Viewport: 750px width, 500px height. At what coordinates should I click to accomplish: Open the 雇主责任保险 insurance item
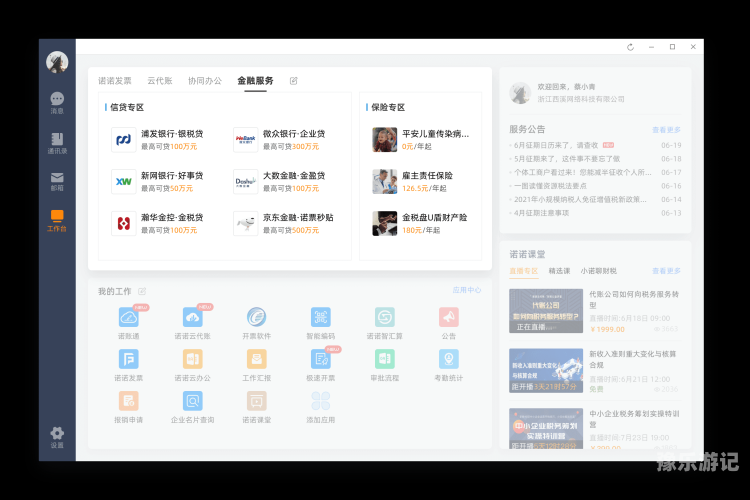(413, 182)
